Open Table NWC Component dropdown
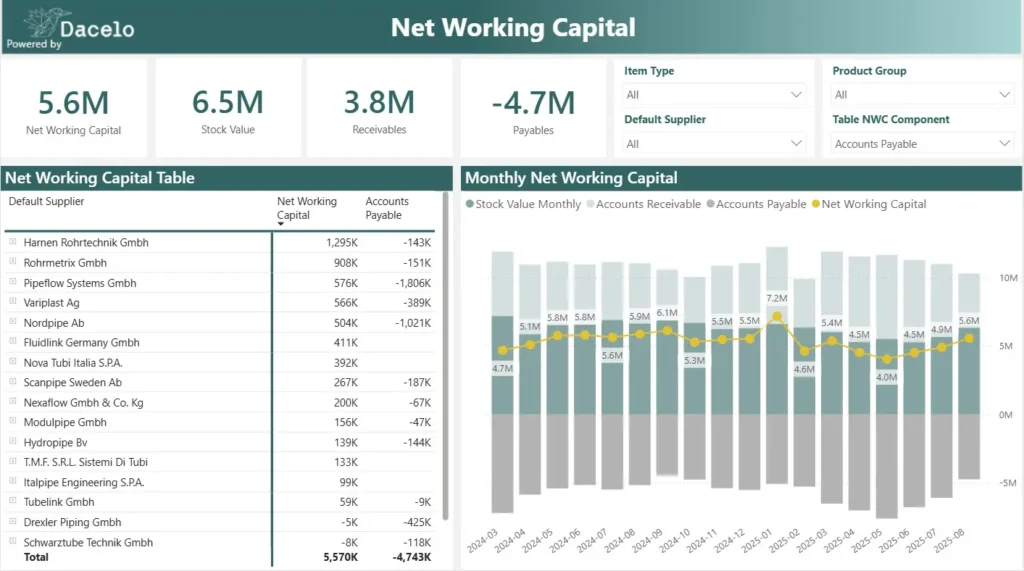1024x571 pixels. point(922,144)
